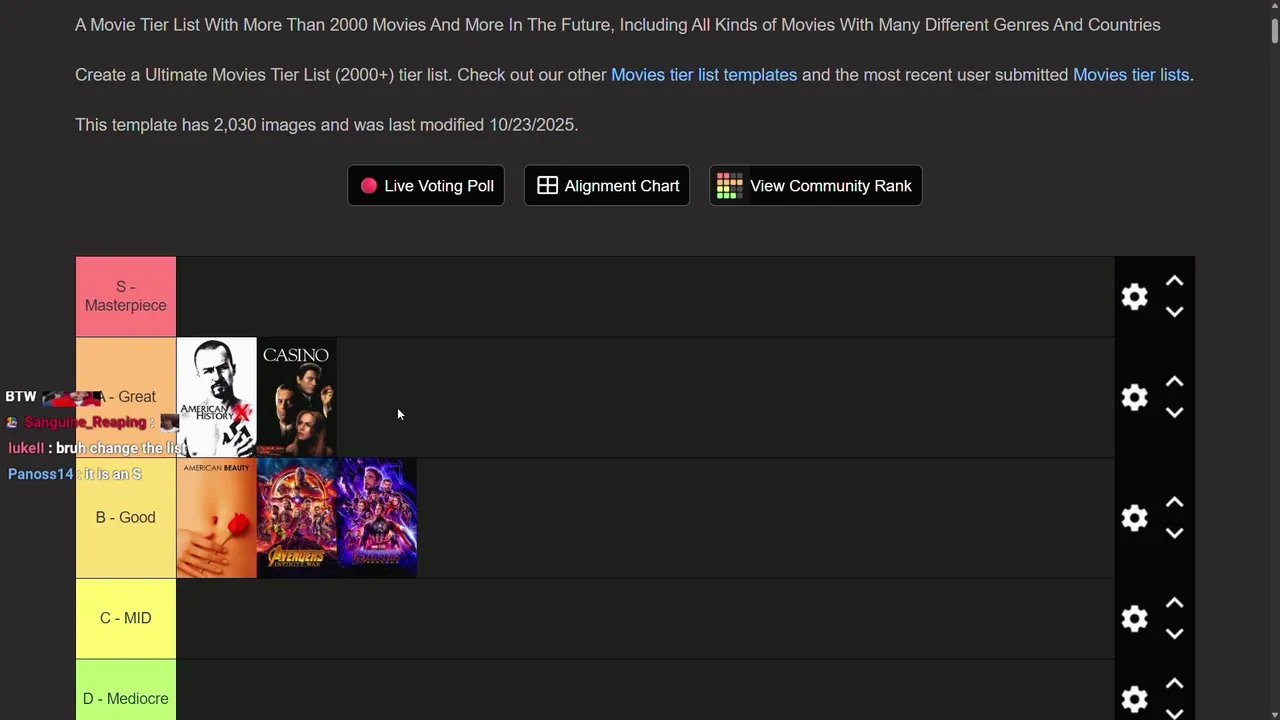Select American Beauty poster
Screen dimensions: 1280x720
pyautogui.click(x=216, y=518)
